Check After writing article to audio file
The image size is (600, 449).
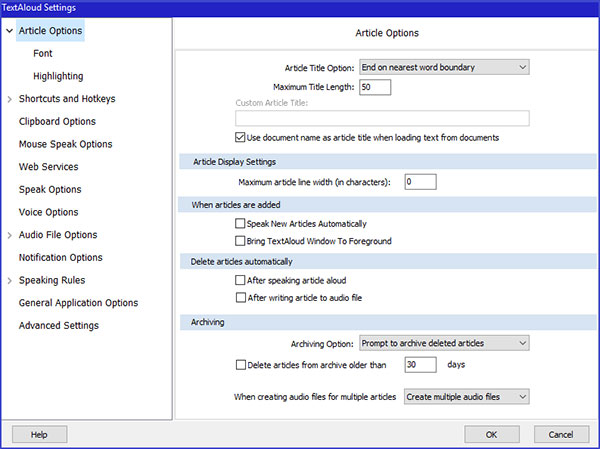point(240,298)
